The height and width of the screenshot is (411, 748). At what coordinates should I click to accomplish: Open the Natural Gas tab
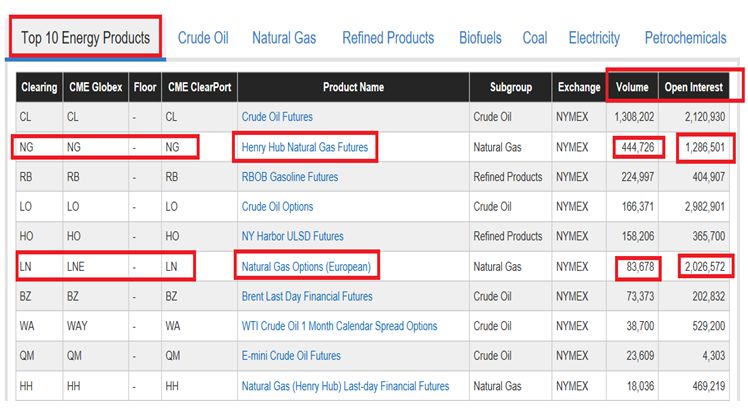tap(284, 38)
